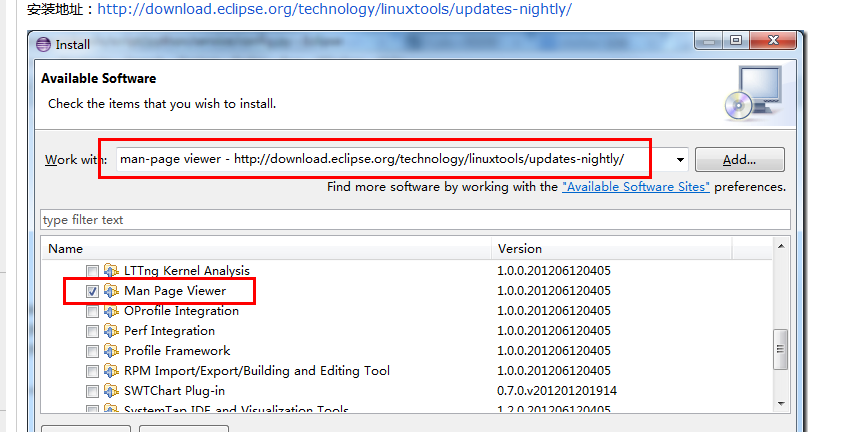The height and width of the screenshot is (432, 859).
Task: Select the Man Page Viewer row text
Action: [175, 291]
